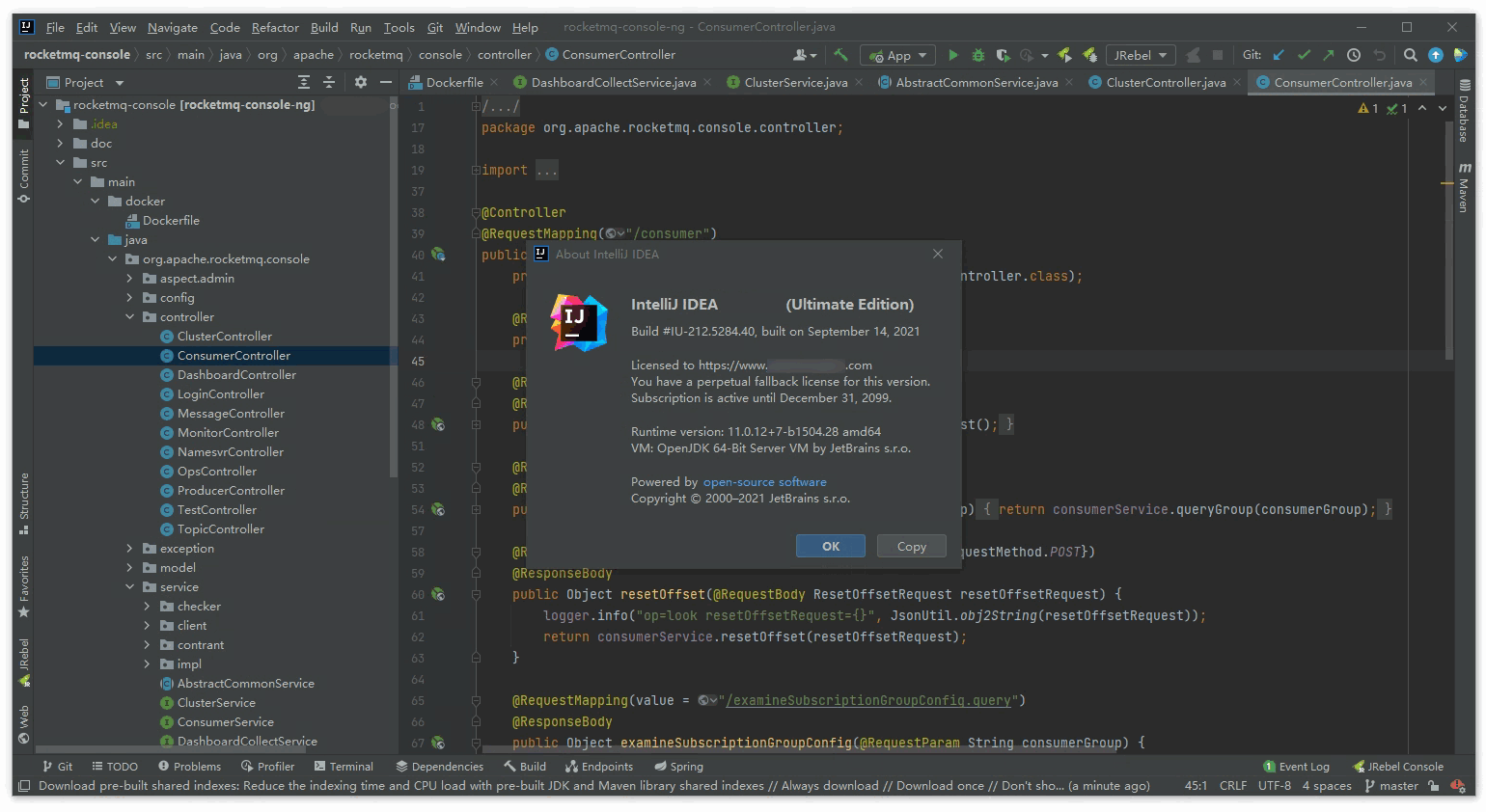Click the blue IDE update arrow icon

[x=1436, y=55]
